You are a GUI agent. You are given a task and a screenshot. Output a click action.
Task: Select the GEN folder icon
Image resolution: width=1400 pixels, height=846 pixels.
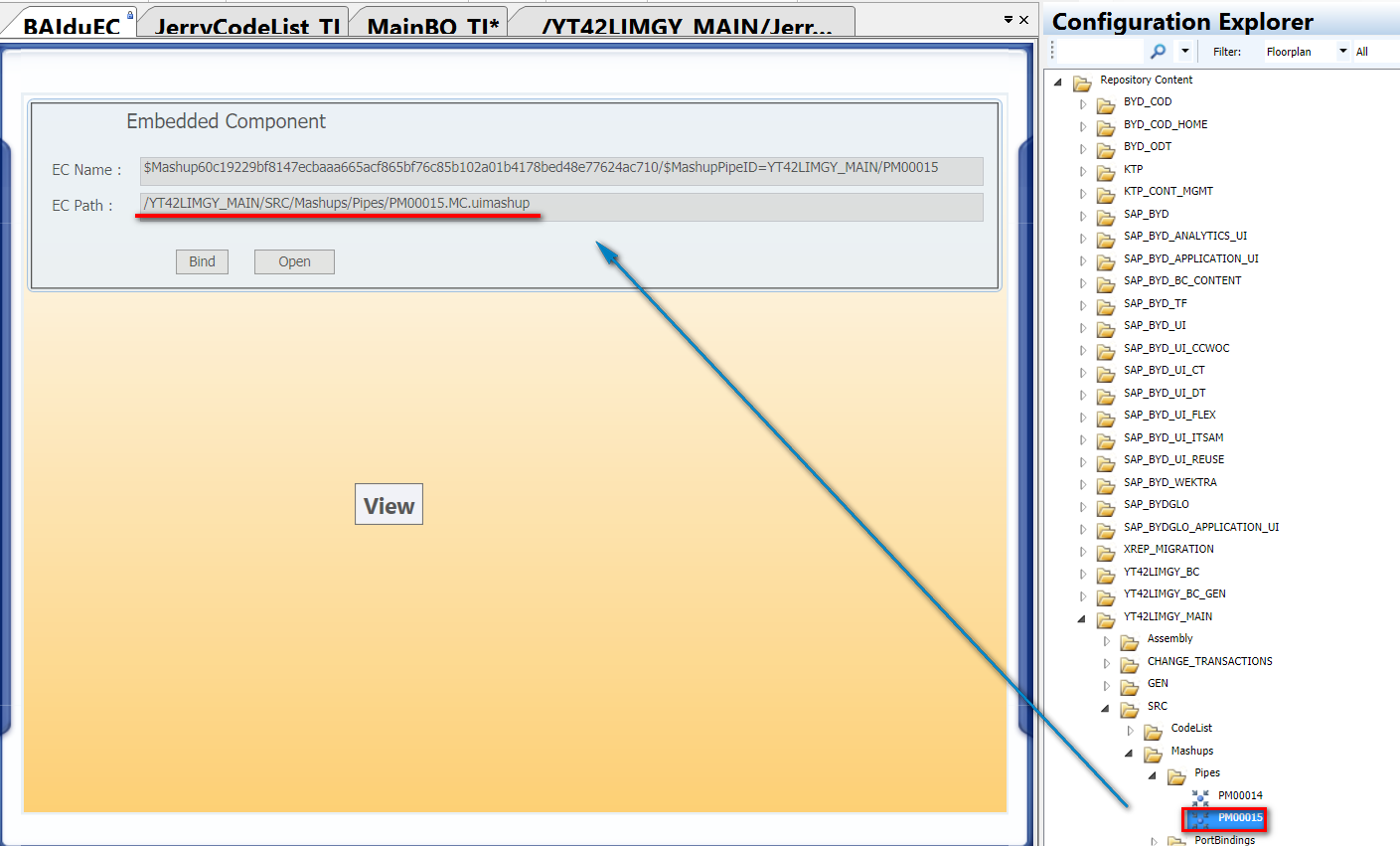click(1130, 686)
